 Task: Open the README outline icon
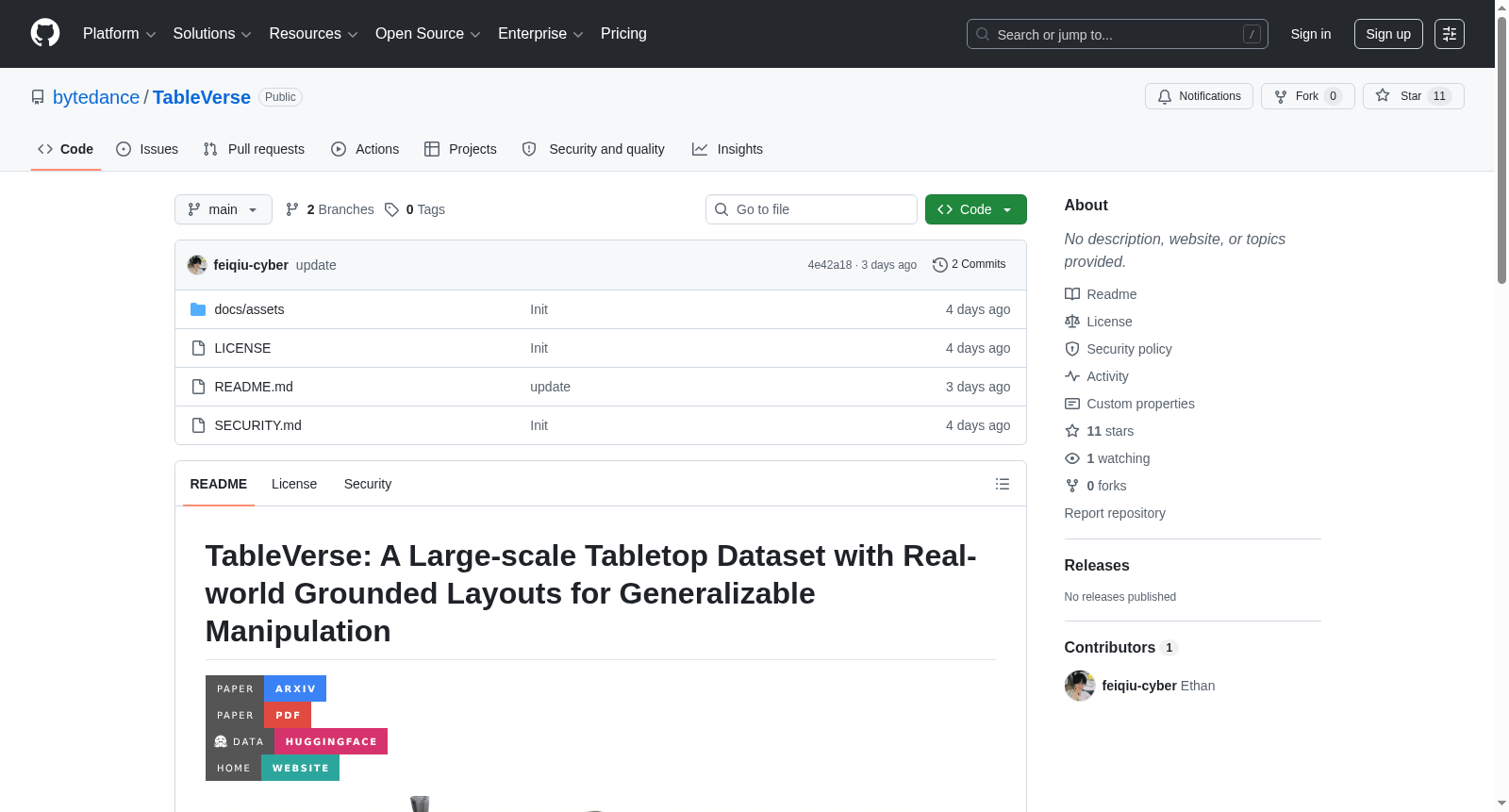point(1003,484)
